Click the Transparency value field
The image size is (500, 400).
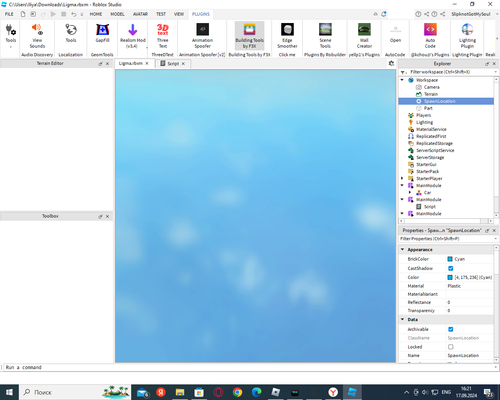click(469, 310)
